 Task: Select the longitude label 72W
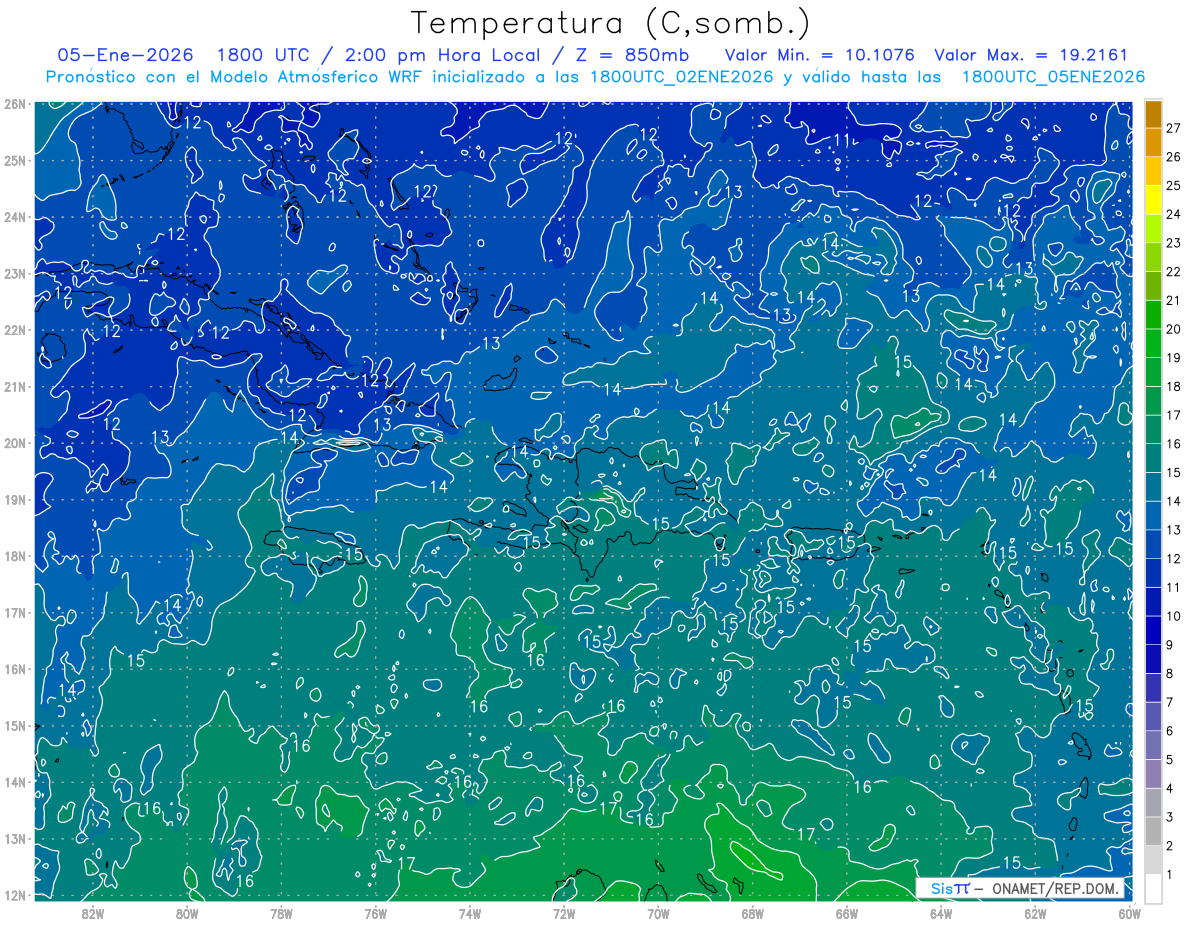pyautogui.click(x=564, y=913)
